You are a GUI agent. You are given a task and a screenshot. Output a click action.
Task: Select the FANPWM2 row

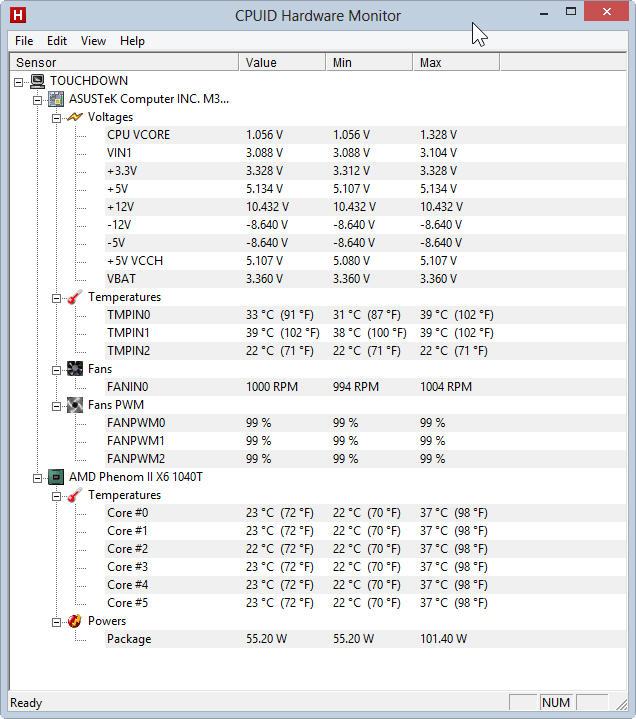[365, 459]
